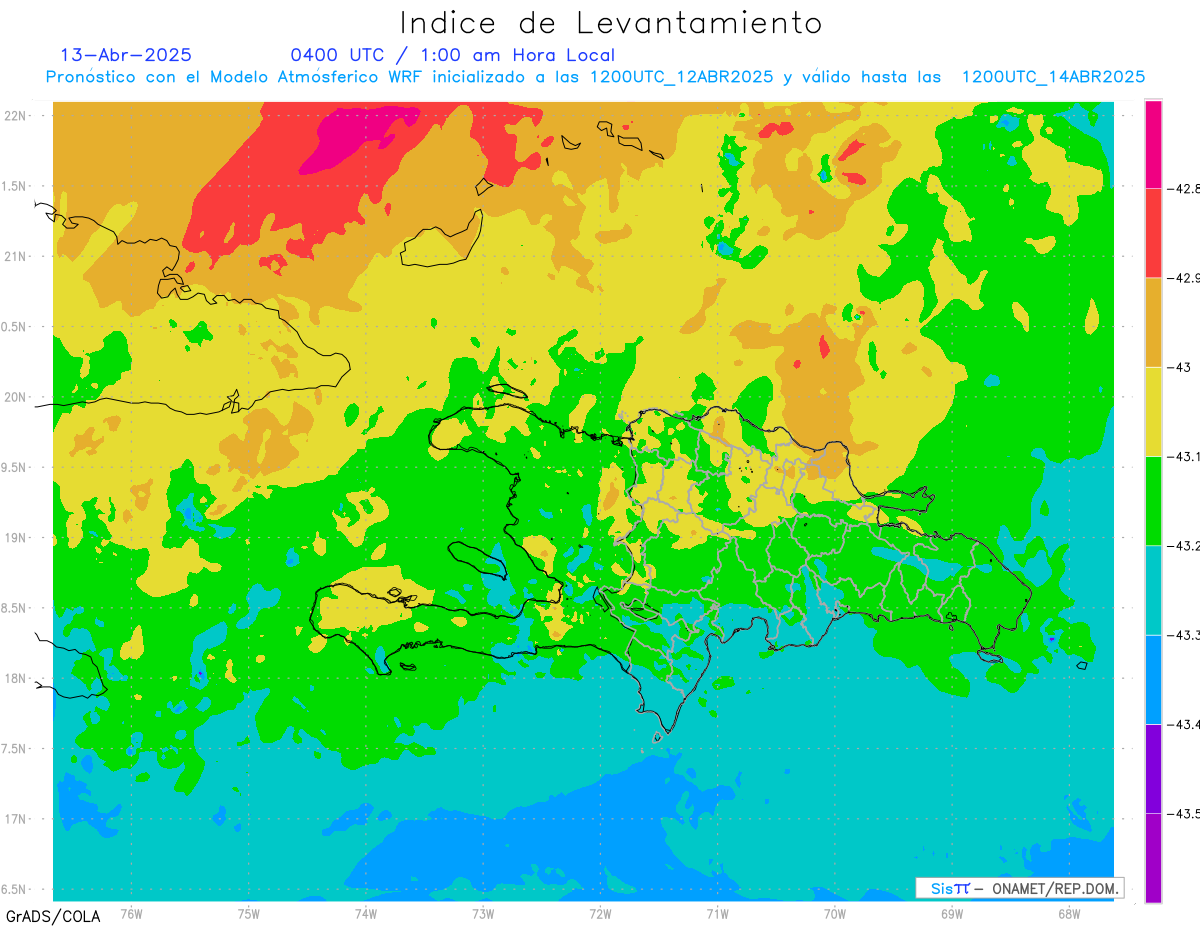The width and height of the screenshot is (1200, 927).
Task: Click the '0400 UTC / 1:00 am Hora Local' time text
Action: point(453,55)
